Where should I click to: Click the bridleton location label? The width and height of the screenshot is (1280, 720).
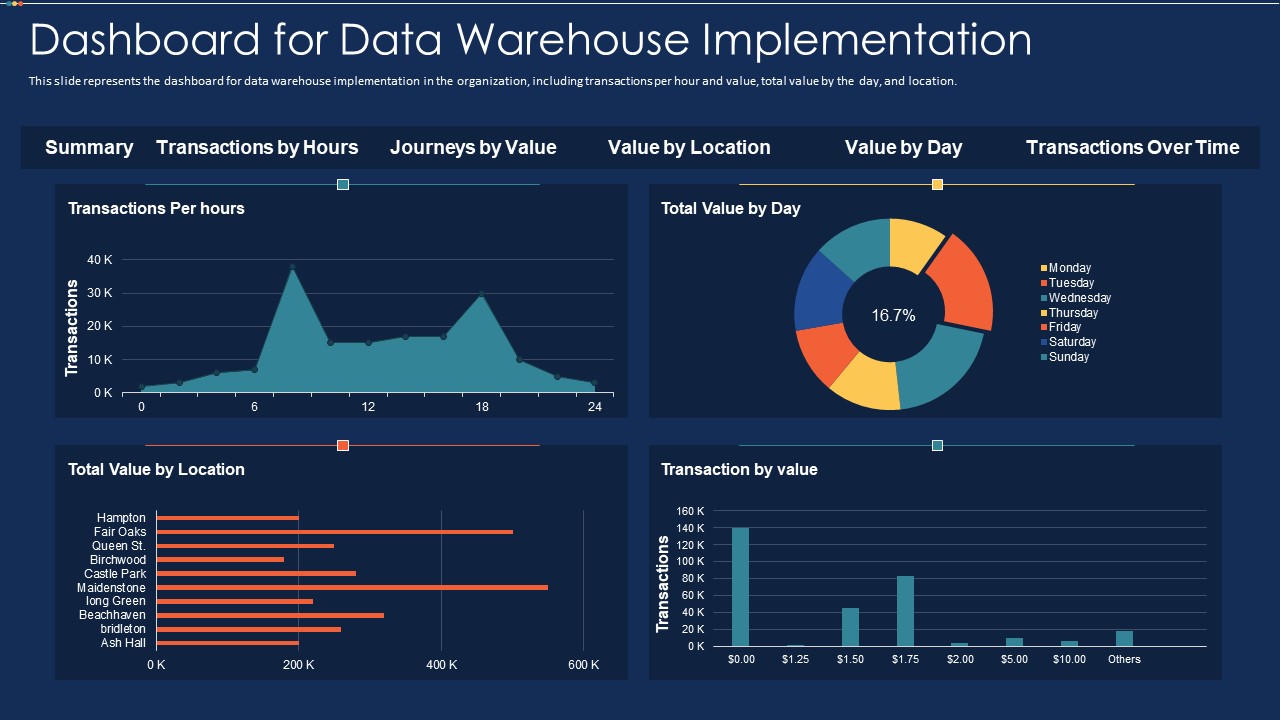[x=123, y=629]
